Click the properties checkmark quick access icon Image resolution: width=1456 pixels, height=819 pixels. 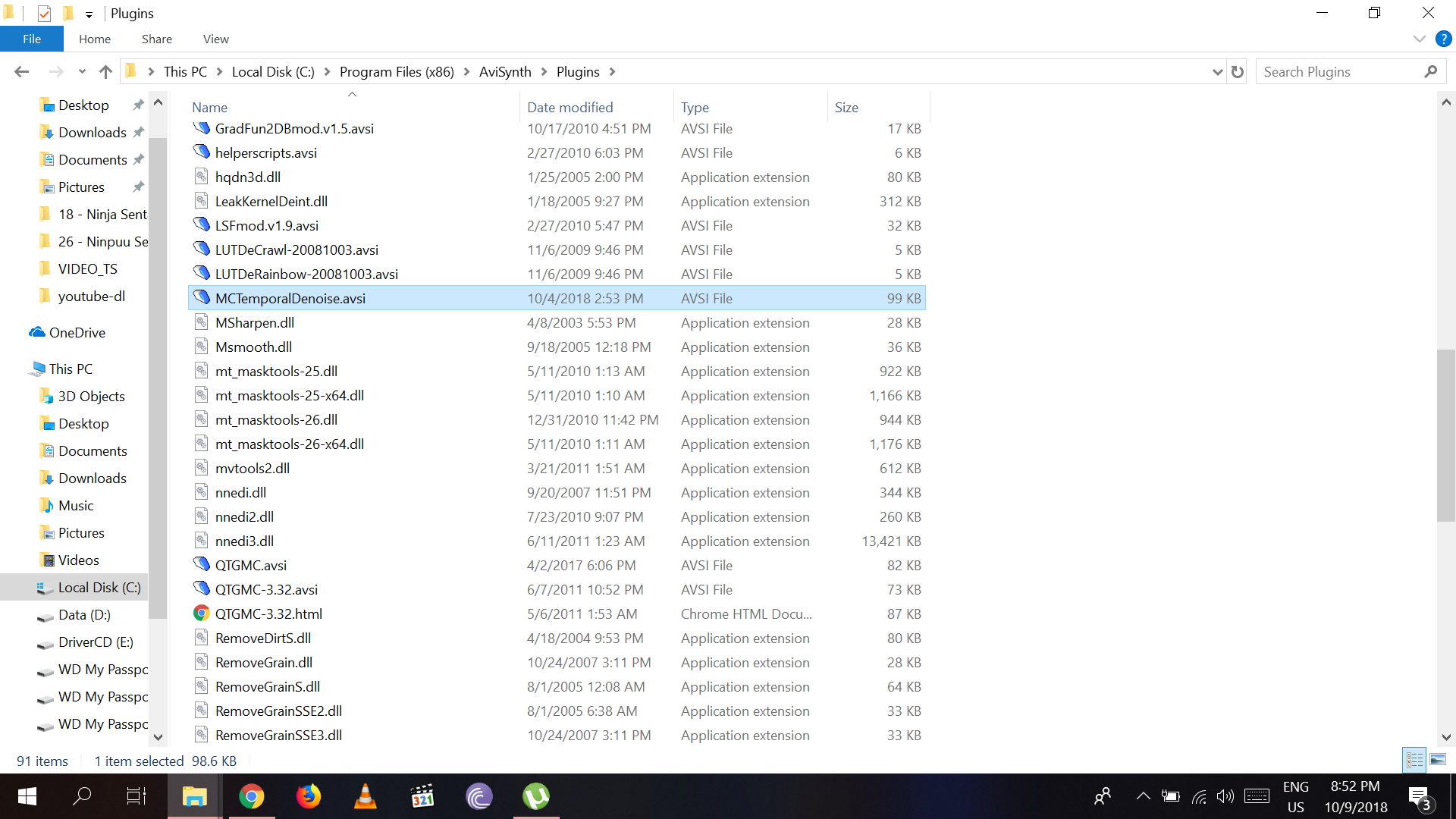(x=44, y=14)
